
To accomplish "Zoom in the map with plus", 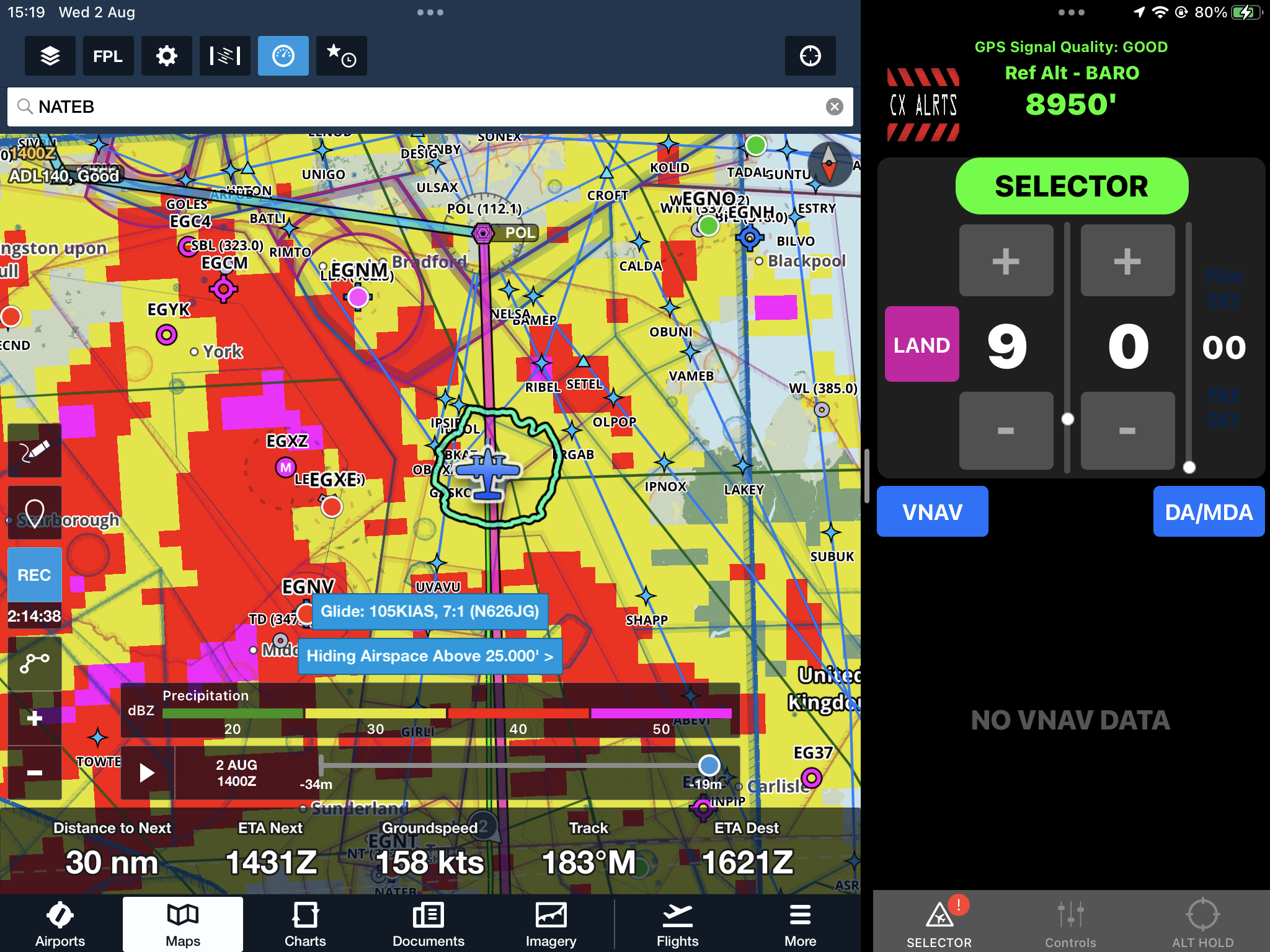I will 35,718.
